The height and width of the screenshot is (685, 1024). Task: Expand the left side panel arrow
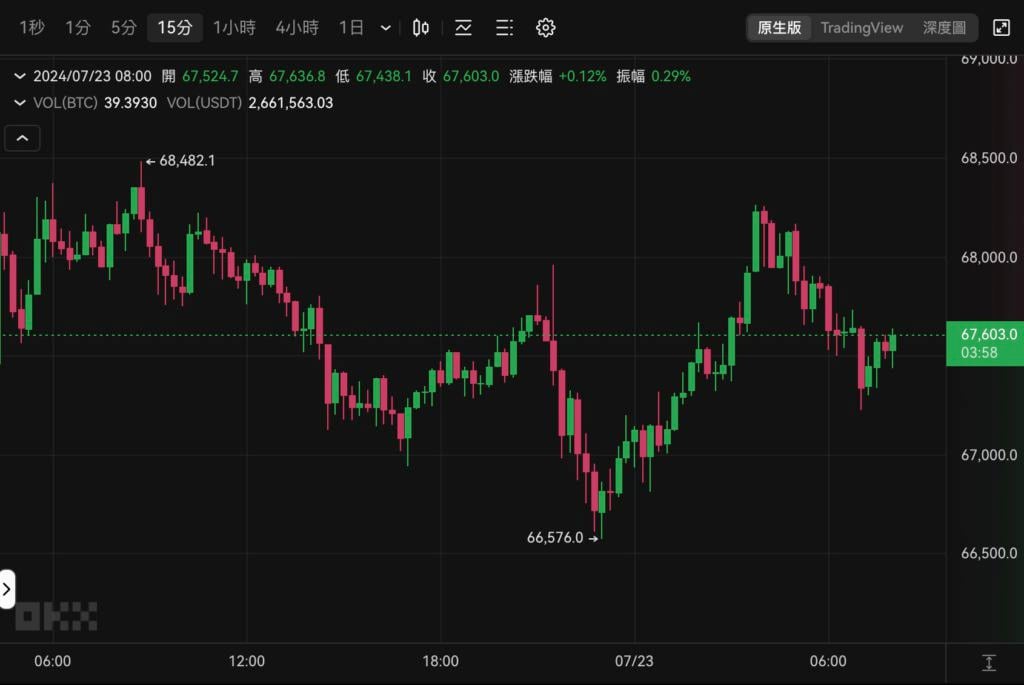coord(7,589)
